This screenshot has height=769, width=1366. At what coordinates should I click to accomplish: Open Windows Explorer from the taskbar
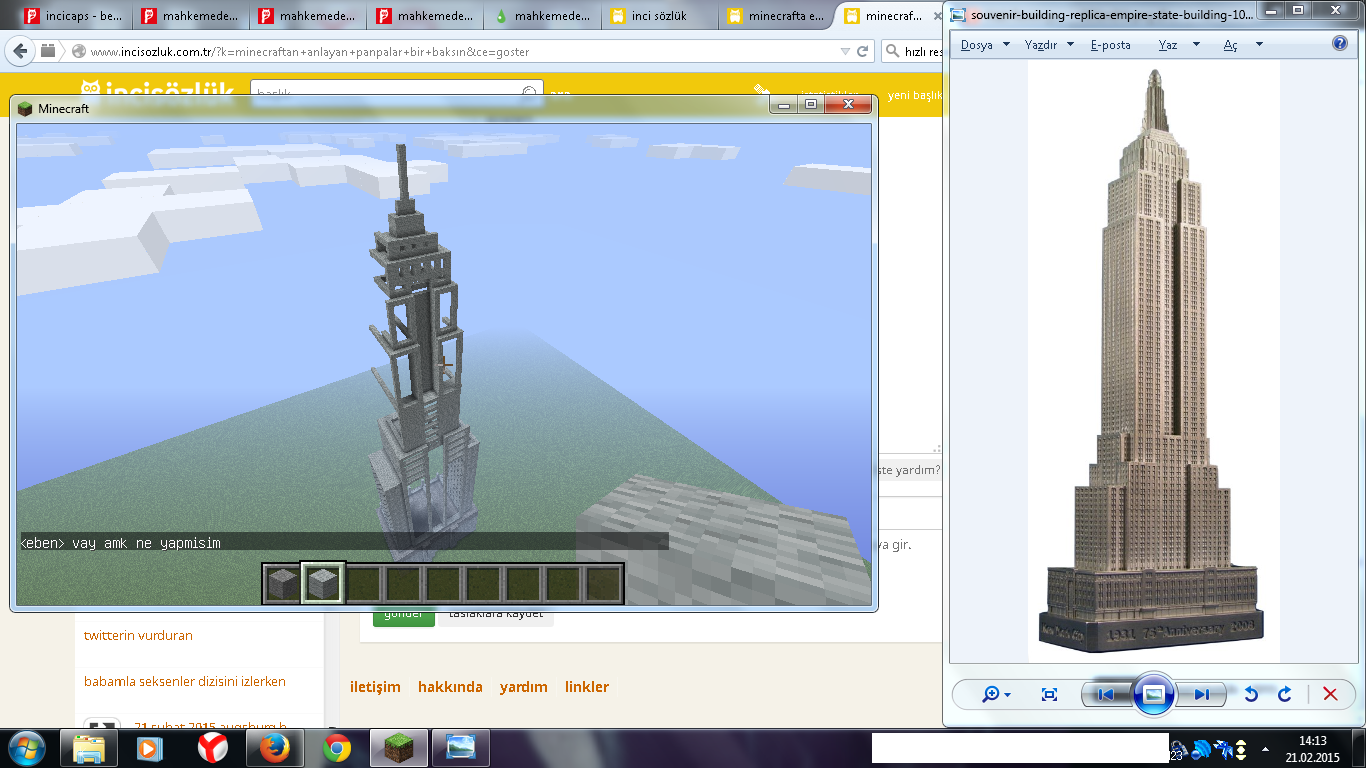coord(89,748)
